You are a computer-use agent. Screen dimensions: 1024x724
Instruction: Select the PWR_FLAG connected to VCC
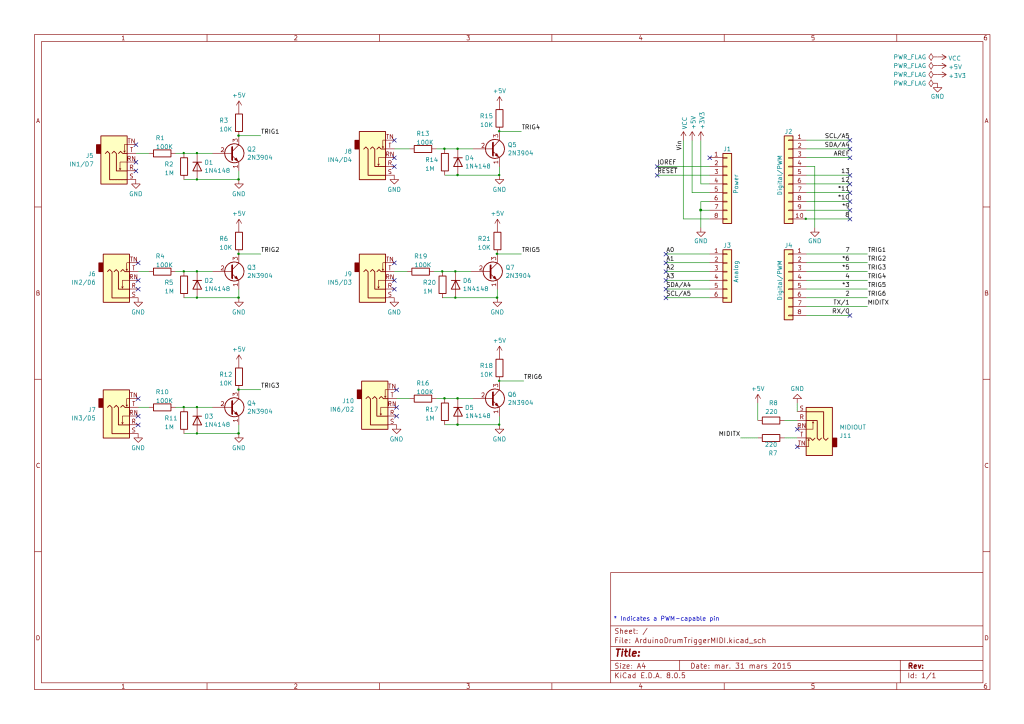pos(910,58)
